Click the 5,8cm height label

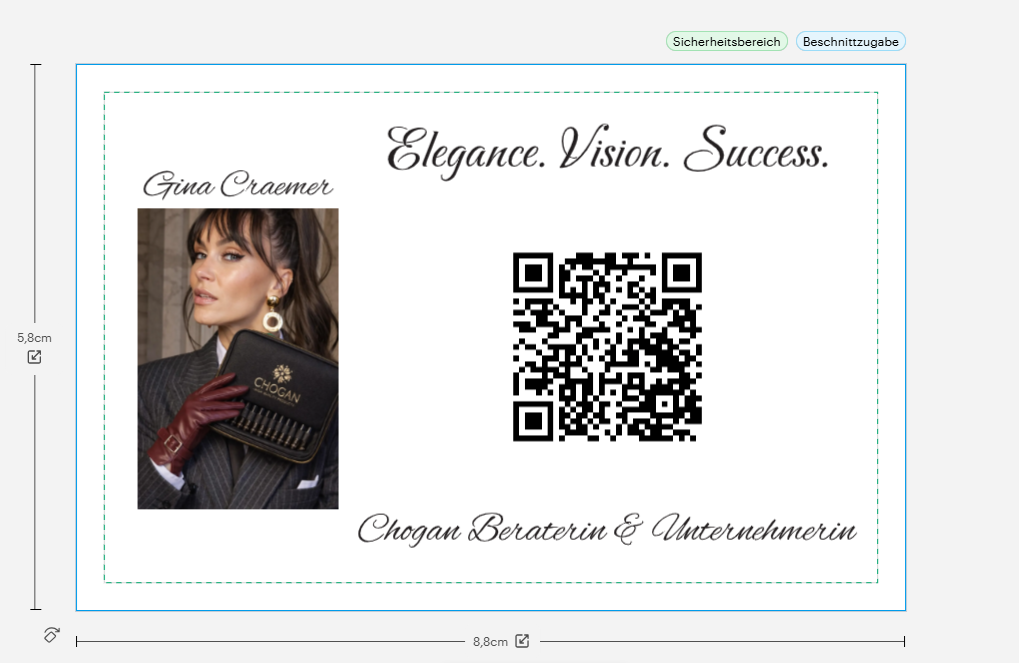click(34, 338)
